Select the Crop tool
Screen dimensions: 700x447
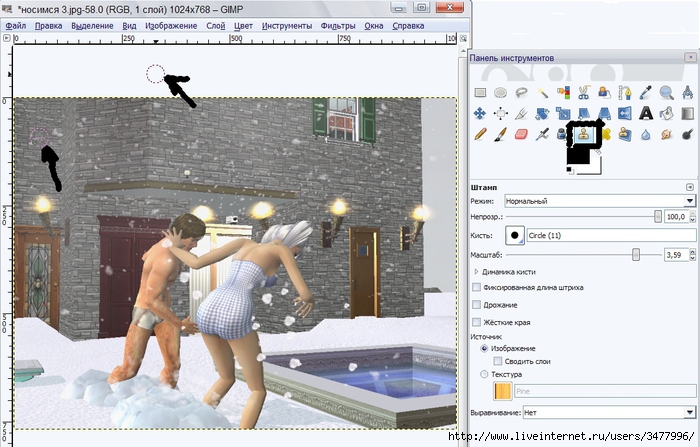(x=521, y=113)
